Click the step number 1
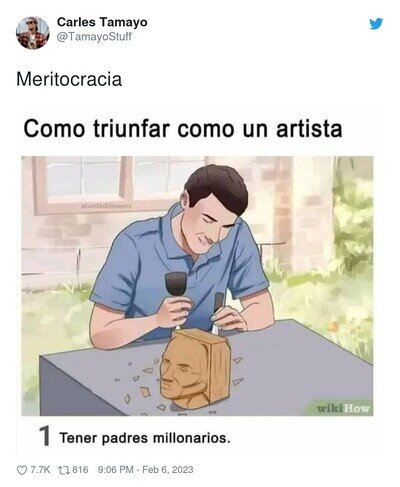This screenshot has width=400, height=487. tap(44, 437)
